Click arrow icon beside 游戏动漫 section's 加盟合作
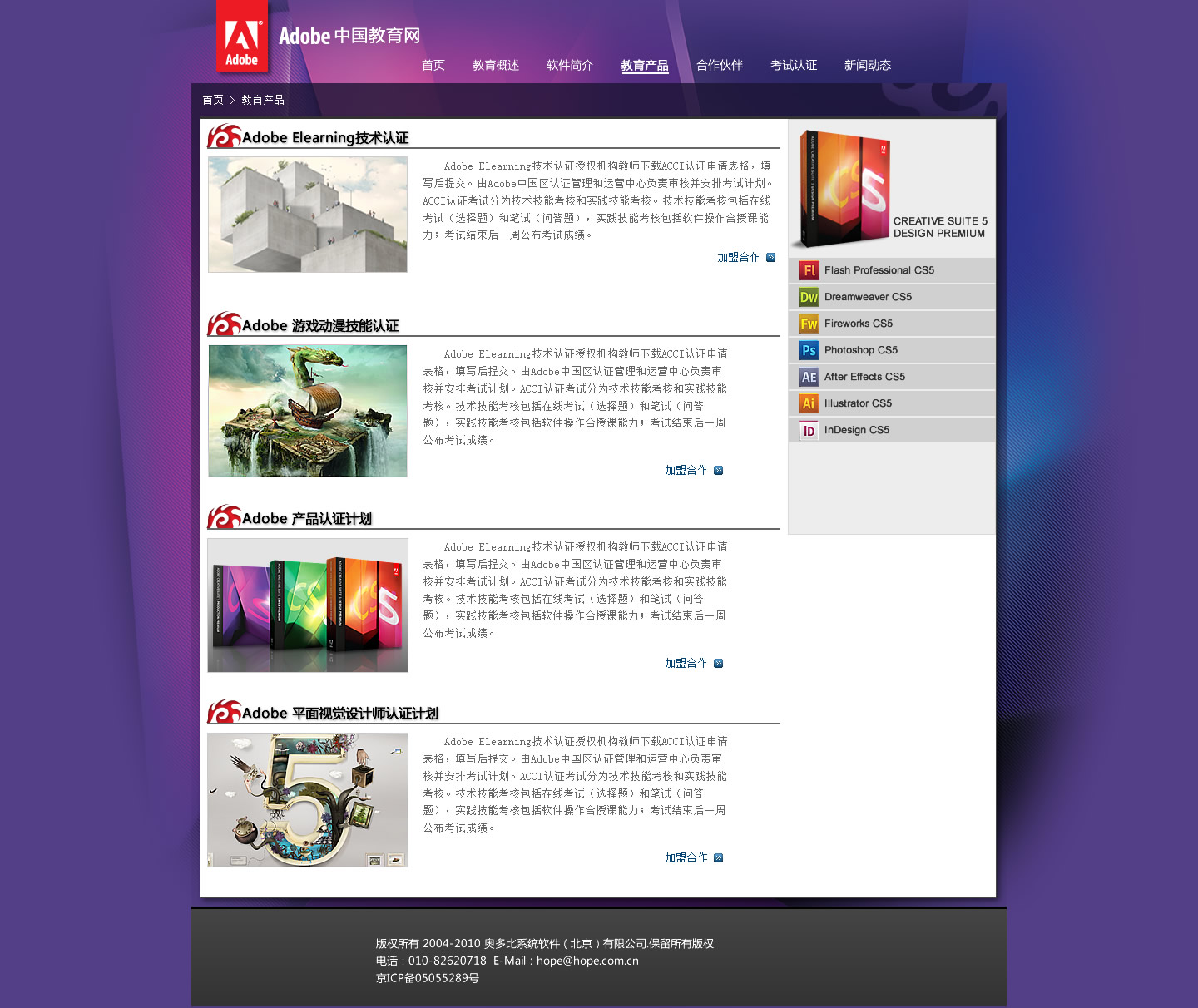Viewport: 1198px width, 1008px height. point(718,471)
